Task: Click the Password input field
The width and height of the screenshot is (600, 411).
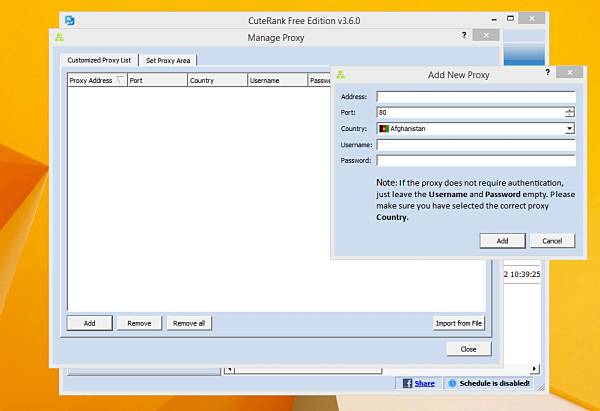Action: coord(476,160)
